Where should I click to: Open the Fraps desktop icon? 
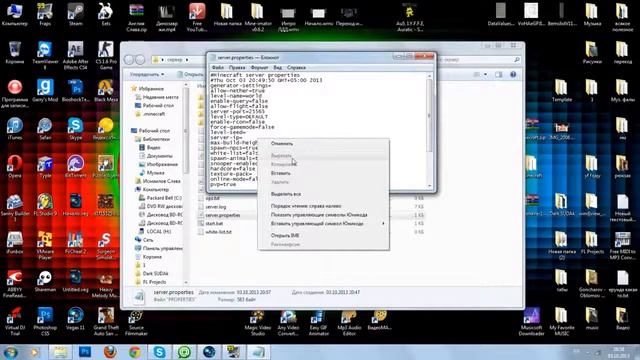tap(45, 14)
